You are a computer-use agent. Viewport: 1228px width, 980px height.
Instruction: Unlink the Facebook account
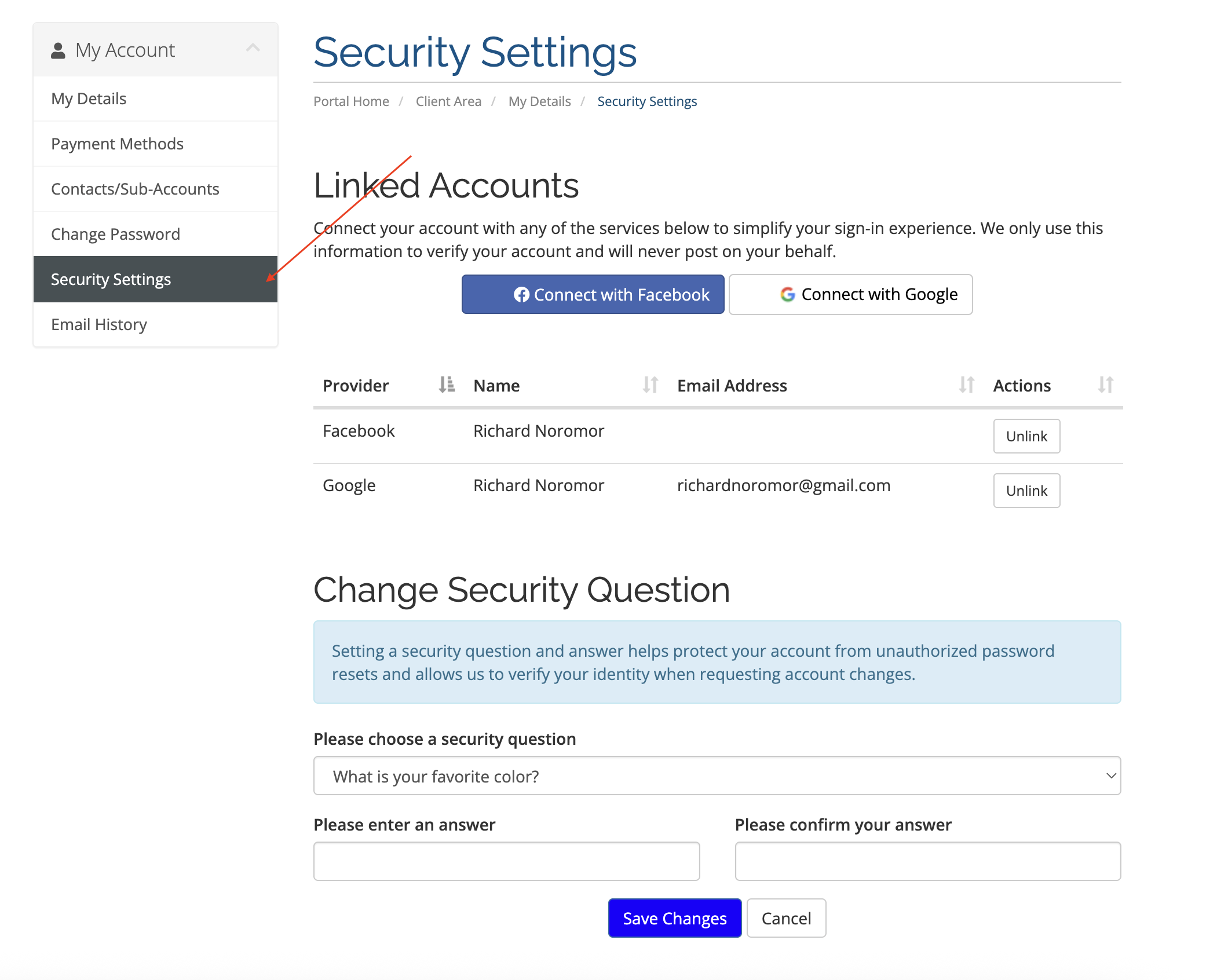click(x=1026, y=436)
